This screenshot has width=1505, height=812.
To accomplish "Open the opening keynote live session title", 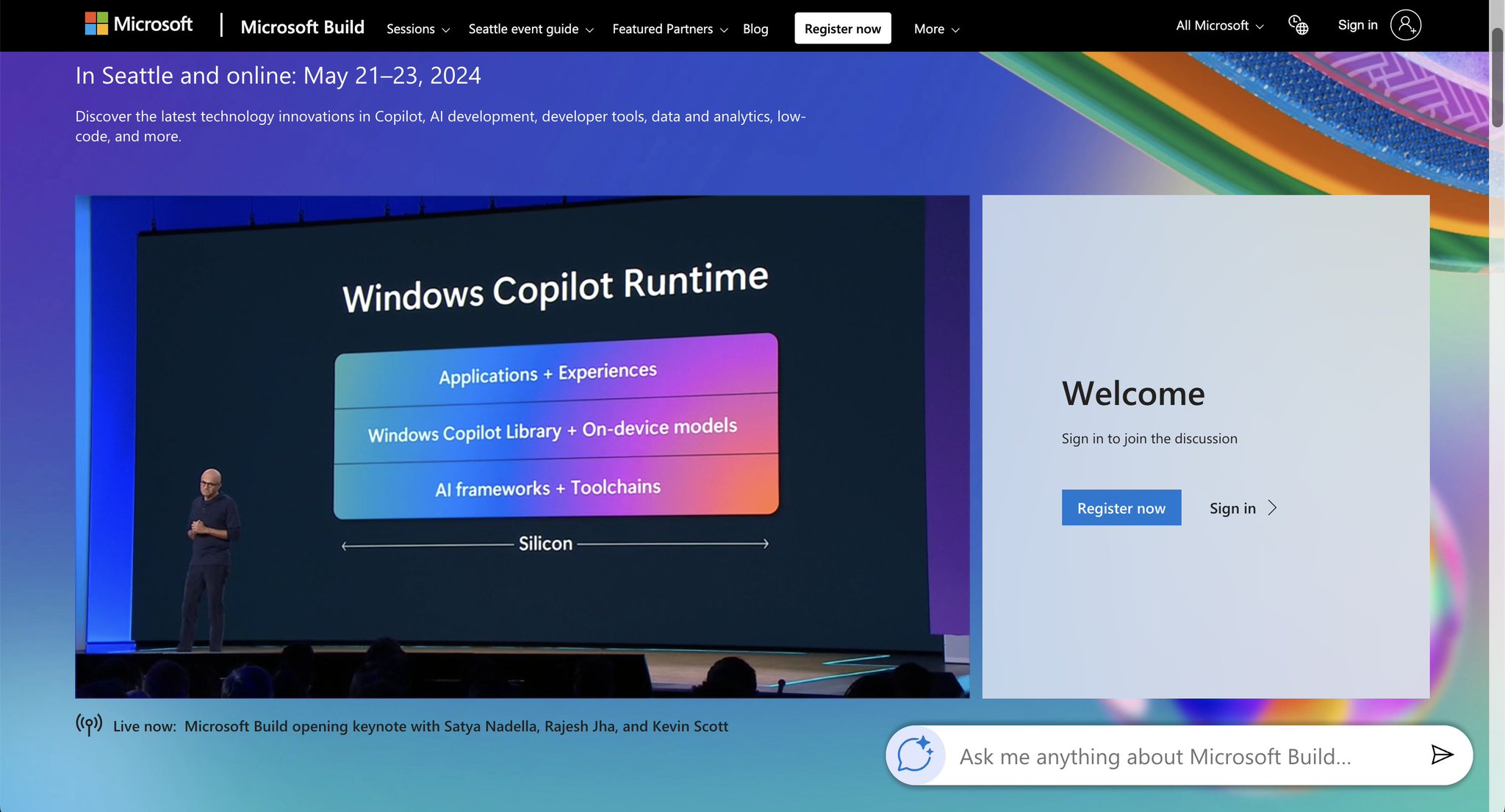I will pos(456,726).
